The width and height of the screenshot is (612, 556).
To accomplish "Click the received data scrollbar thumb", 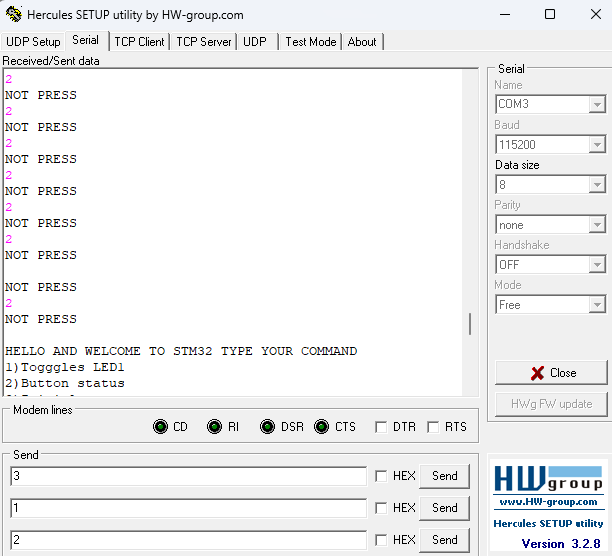I will click(470, 324).
